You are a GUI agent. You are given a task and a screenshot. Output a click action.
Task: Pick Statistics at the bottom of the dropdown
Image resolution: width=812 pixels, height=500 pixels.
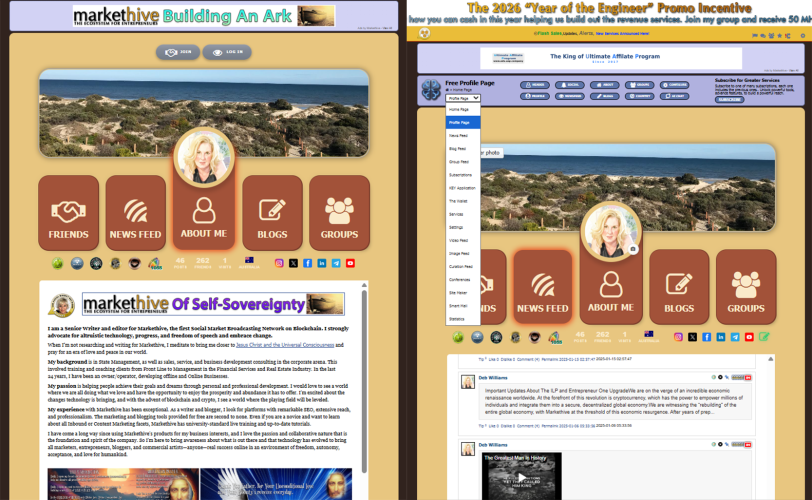pos(457,318)
